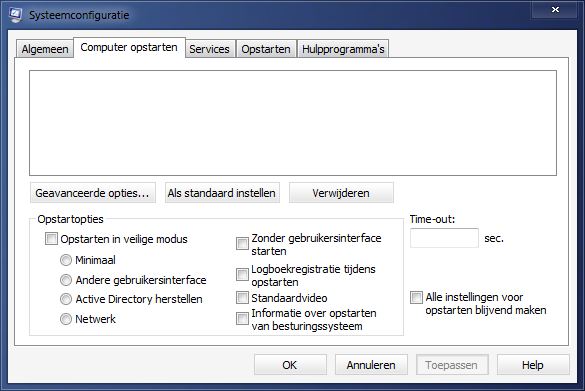585x391 pixels.
Task: Click the Annuleren button
Action: coord(371,365)
